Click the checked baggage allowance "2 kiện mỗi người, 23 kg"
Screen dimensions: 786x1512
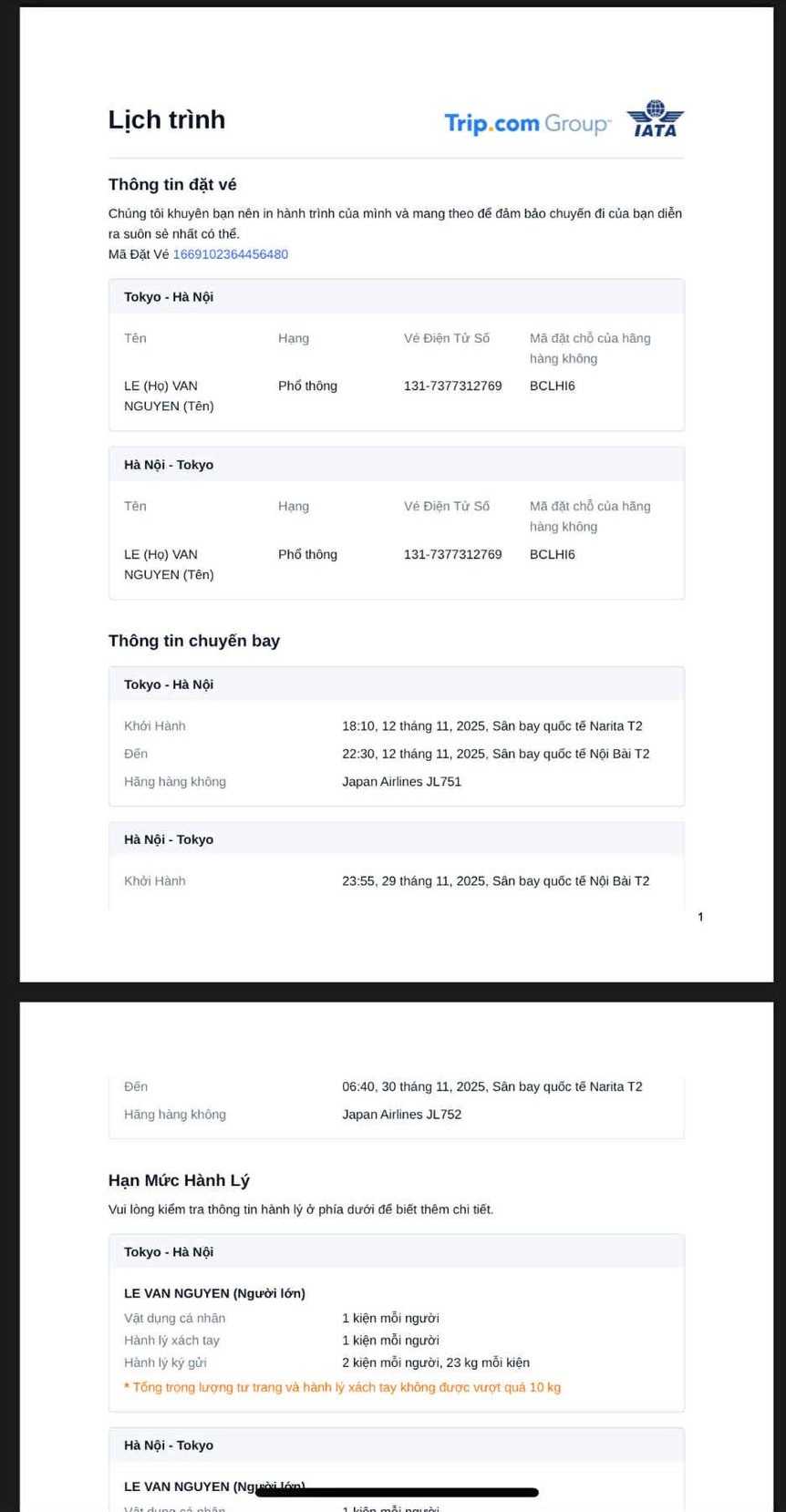click(x=435, y=1363)
